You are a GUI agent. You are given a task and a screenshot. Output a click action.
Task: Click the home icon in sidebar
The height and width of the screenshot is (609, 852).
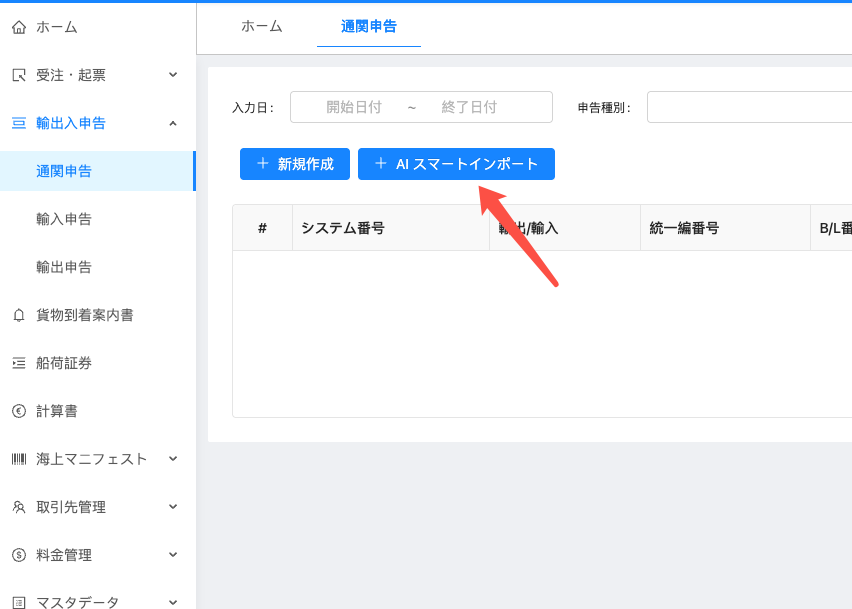pyautogui.click(x=19, y=27)
